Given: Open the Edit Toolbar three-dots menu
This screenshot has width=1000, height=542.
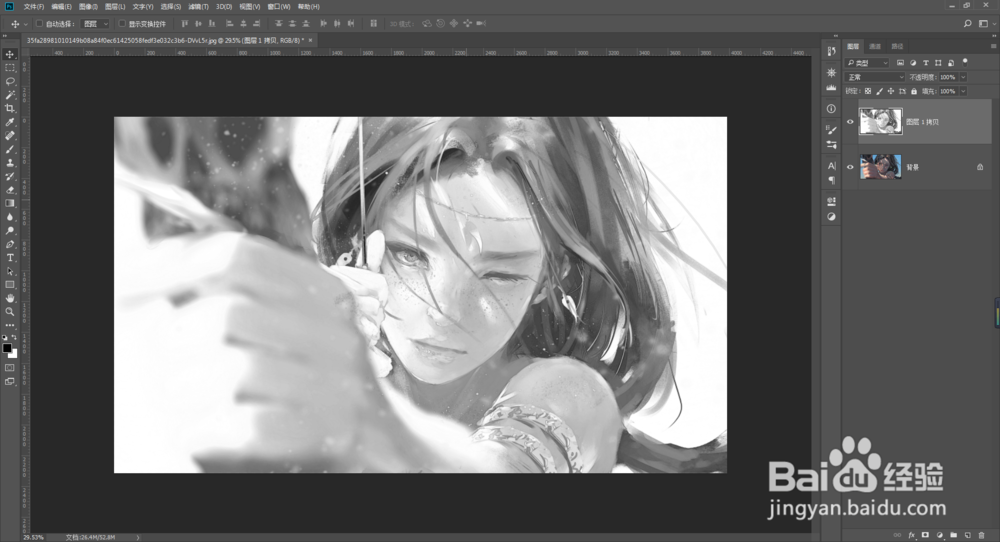Looking at the screenshot, I should pos(10,326).
